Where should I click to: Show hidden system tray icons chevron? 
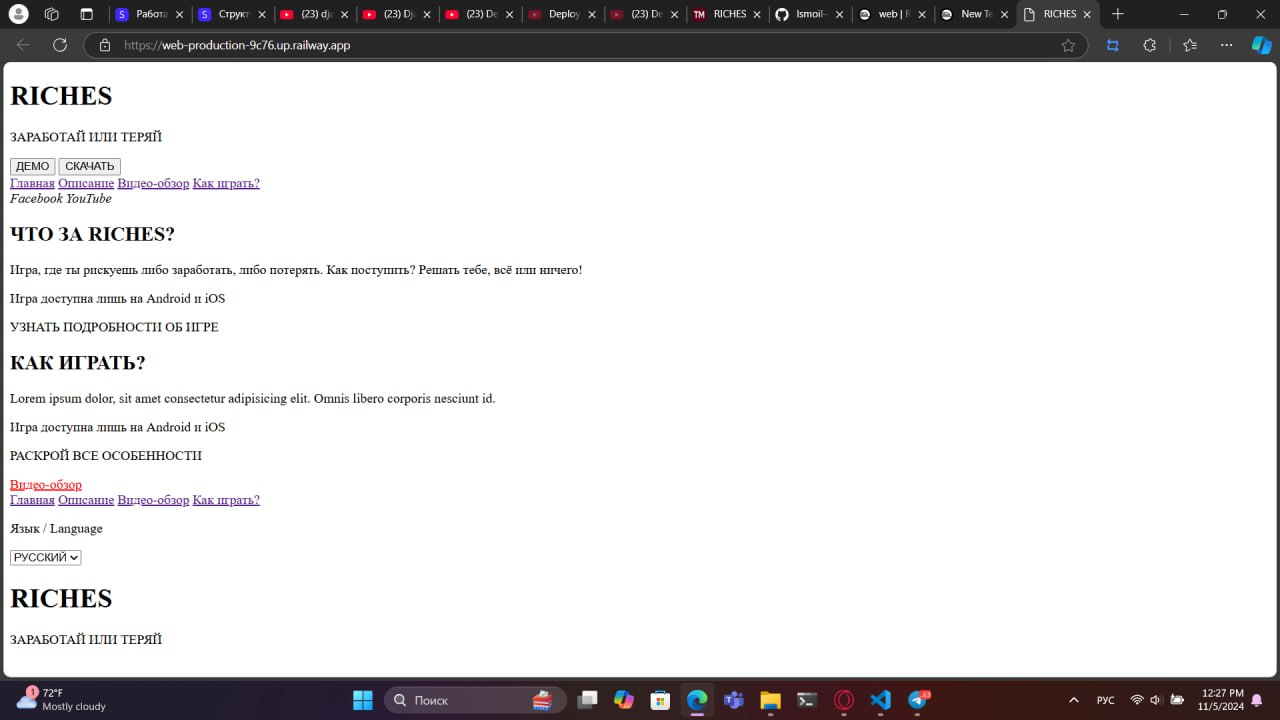tap(1074, 700)
